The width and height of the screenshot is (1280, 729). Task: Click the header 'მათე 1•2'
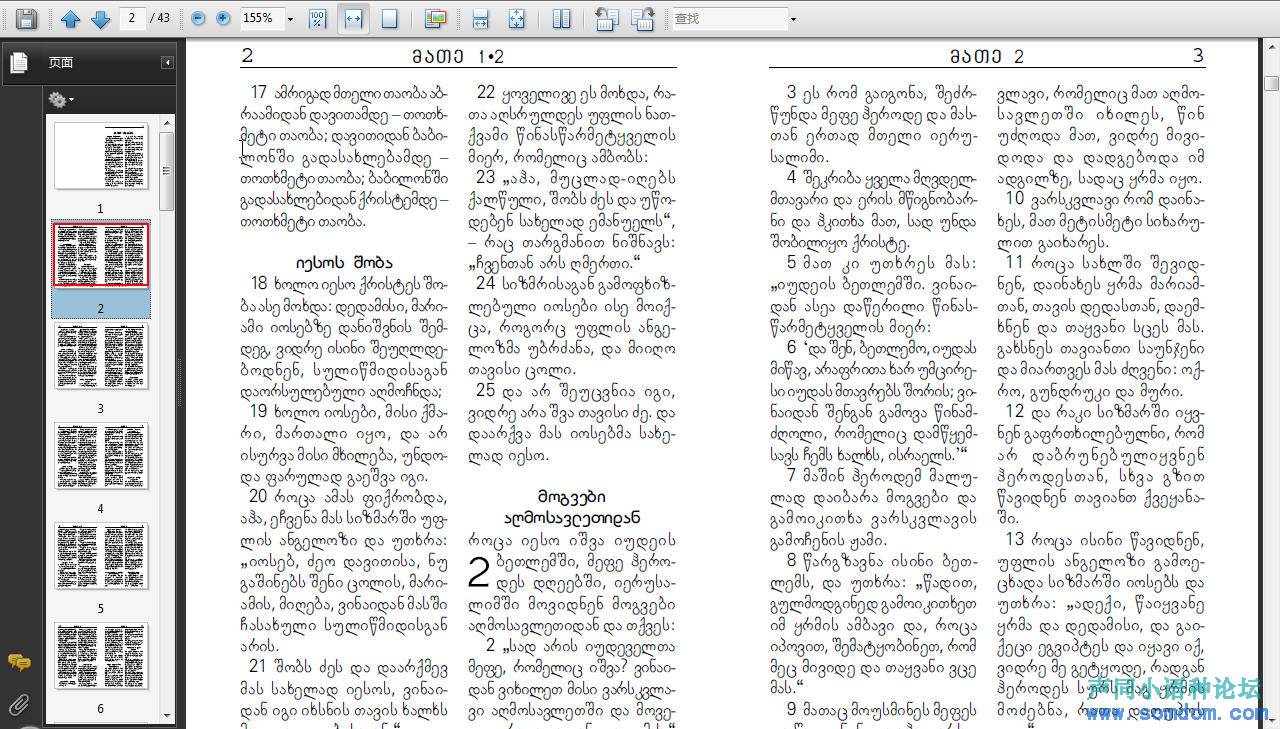[459, 56]
